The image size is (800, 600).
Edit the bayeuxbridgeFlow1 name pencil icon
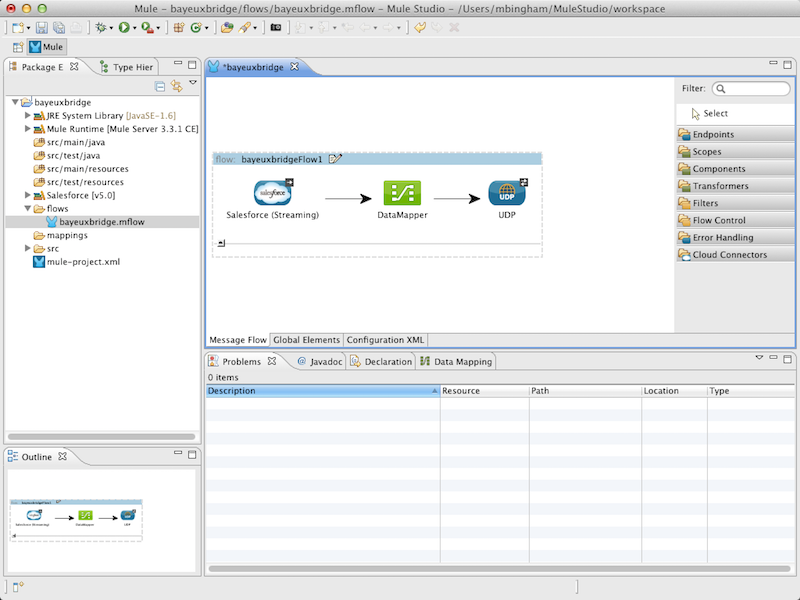[x=335, y=159]
